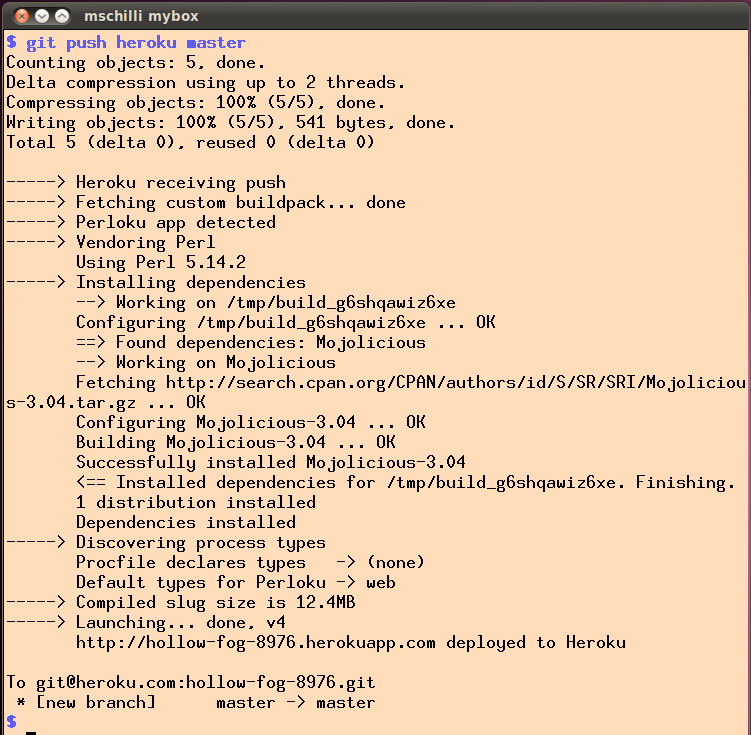Viewport: 751px width, 735px height.
Task: Click the 'Configuring Mojolicious-3.04 ... OK' line
Action: [251, 422]
